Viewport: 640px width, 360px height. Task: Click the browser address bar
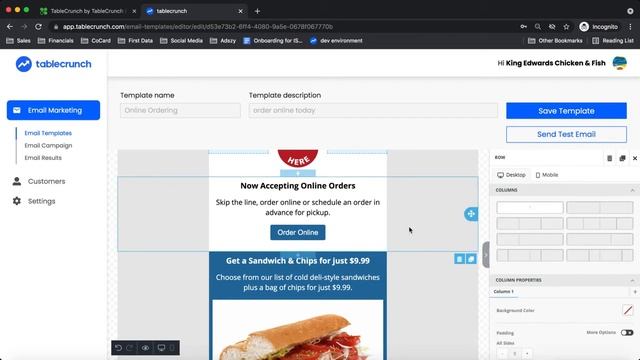(x=282, y=27)
